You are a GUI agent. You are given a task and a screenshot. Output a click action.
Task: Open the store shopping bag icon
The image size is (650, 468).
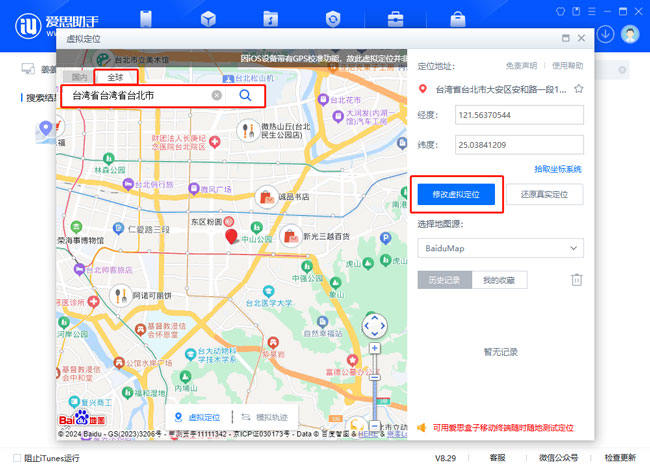tap(458, 19)
